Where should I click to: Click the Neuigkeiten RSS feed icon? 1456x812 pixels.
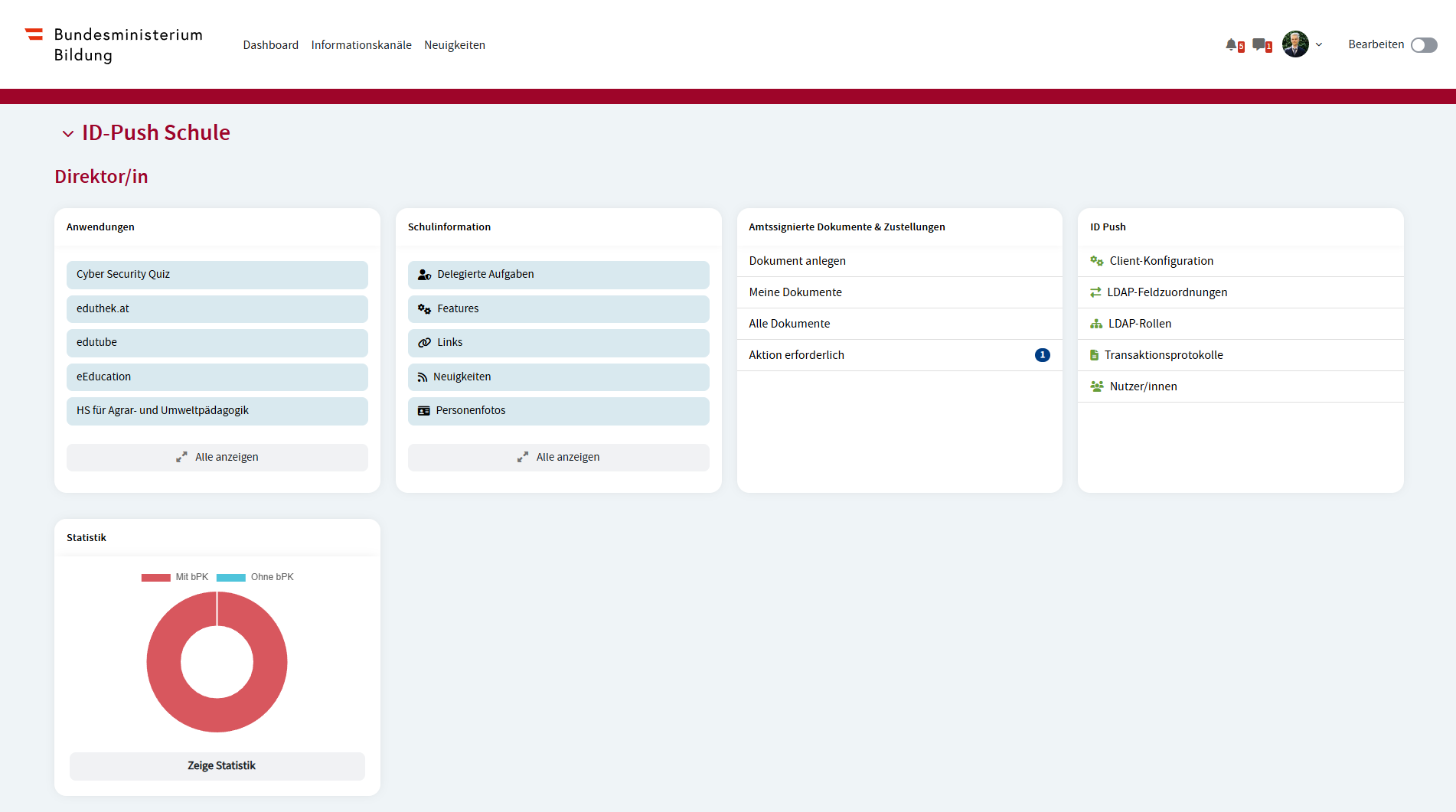[423, 377]
